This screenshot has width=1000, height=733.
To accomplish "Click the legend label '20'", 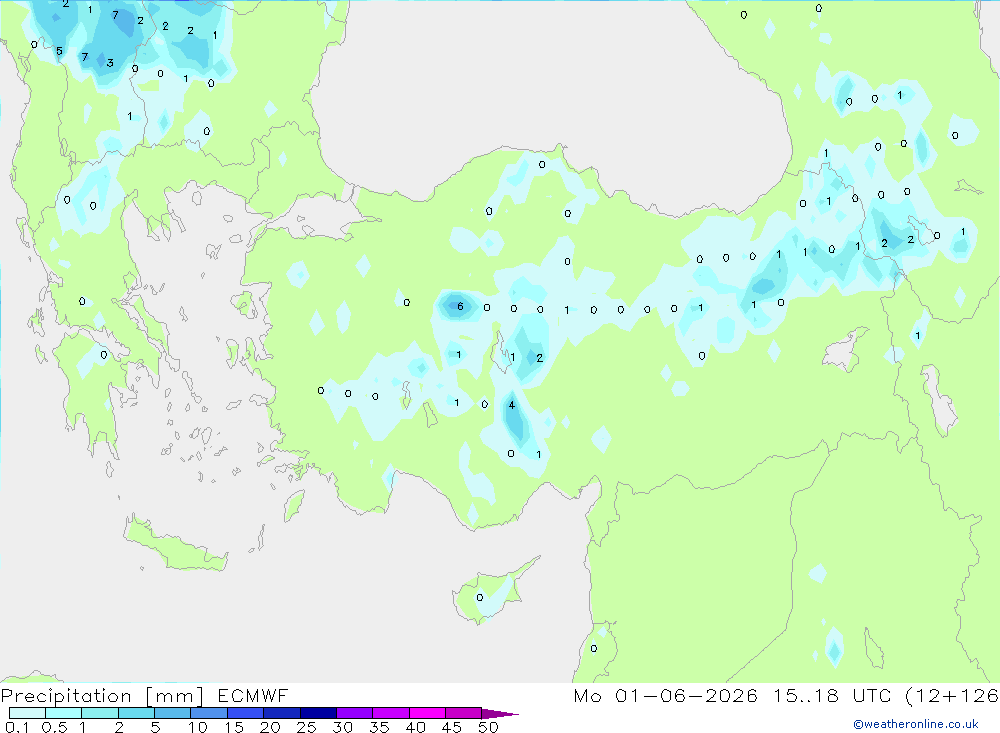I will click(270, 727).
